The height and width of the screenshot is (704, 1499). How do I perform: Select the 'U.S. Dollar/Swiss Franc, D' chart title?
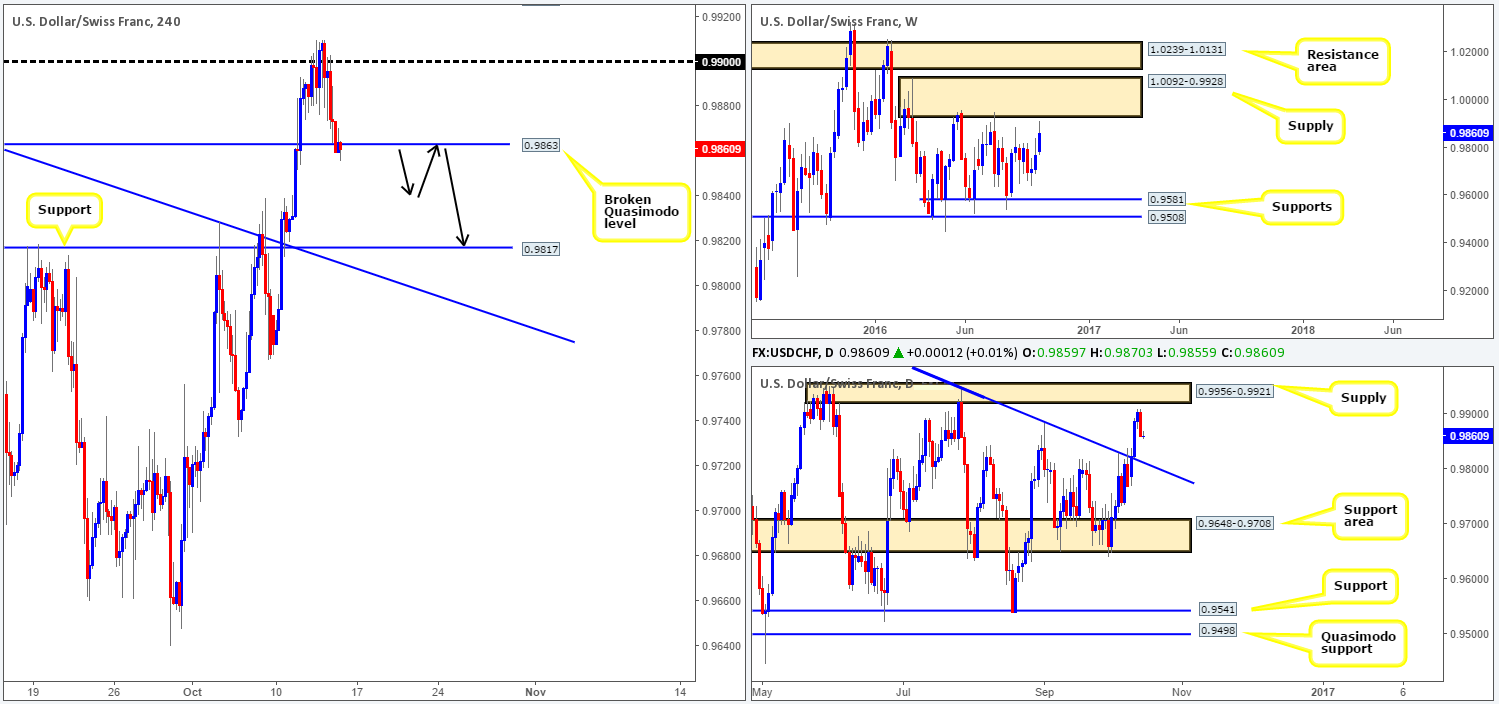point(836,384)
